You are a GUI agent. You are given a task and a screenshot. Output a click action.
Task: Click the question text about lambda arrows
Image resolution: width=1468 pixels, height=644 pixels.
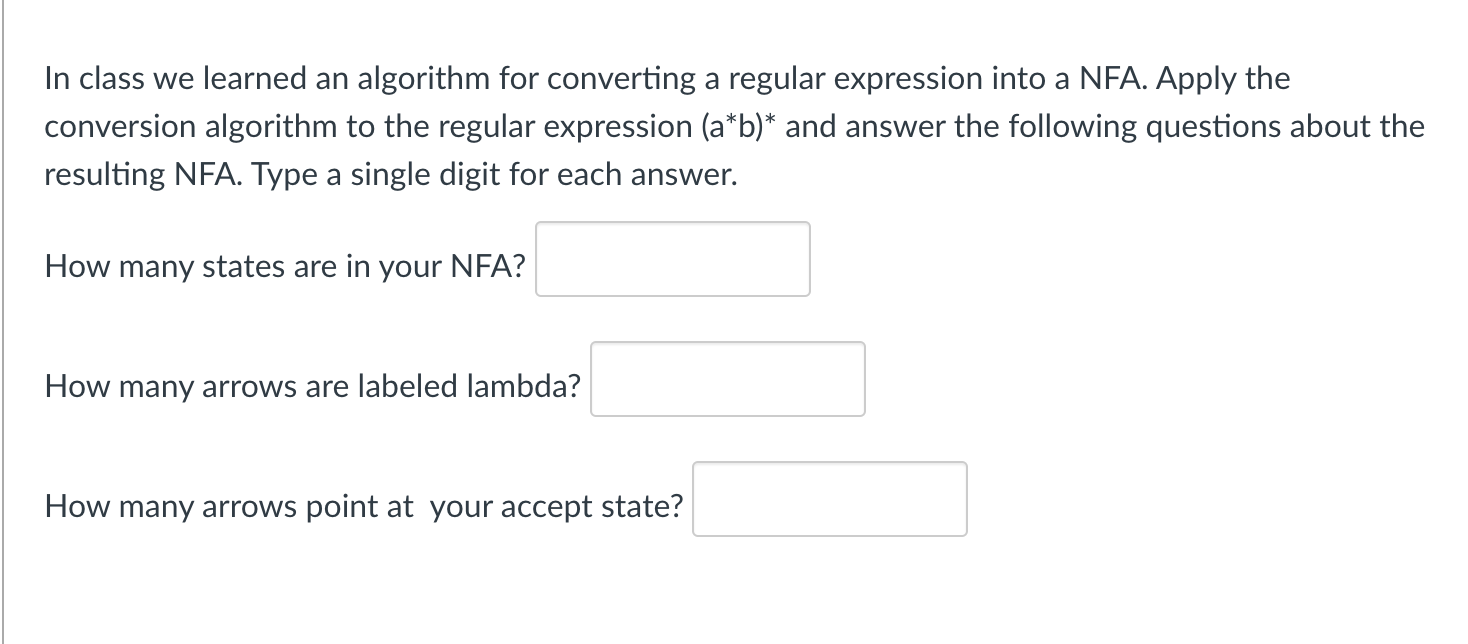[x=313, y=386]
